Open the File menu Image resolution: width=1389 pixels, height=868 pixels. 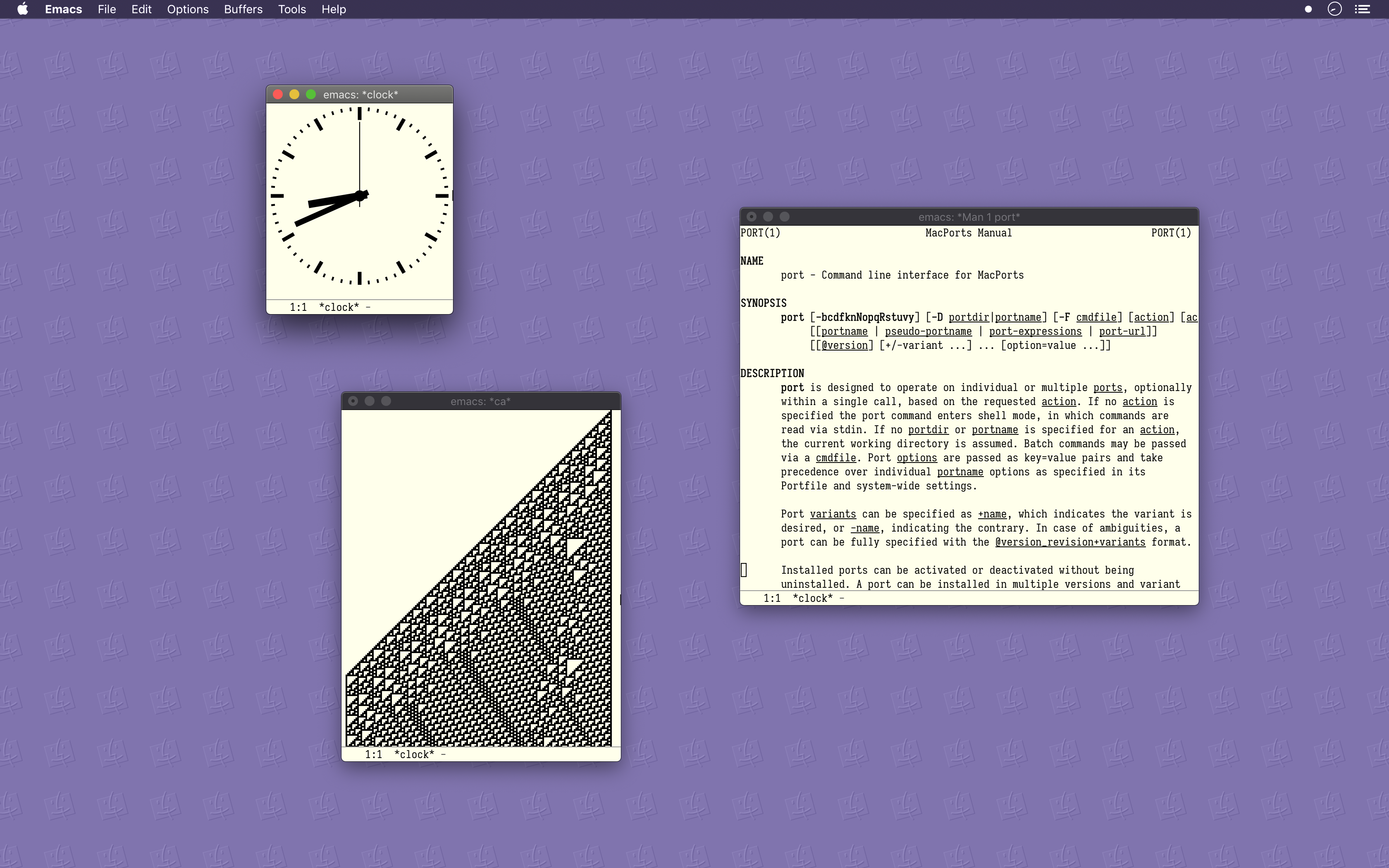pyautogui.click(x=107, y=9)
